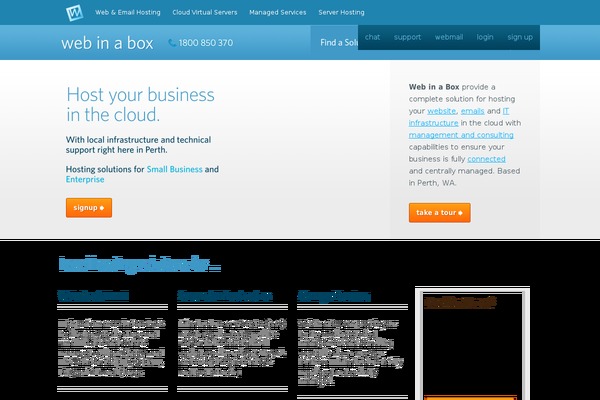Image resolution: width=600 pixels, height=400 pixels.
Task: Open the emails link in sidebar
Action: point(473,111)
